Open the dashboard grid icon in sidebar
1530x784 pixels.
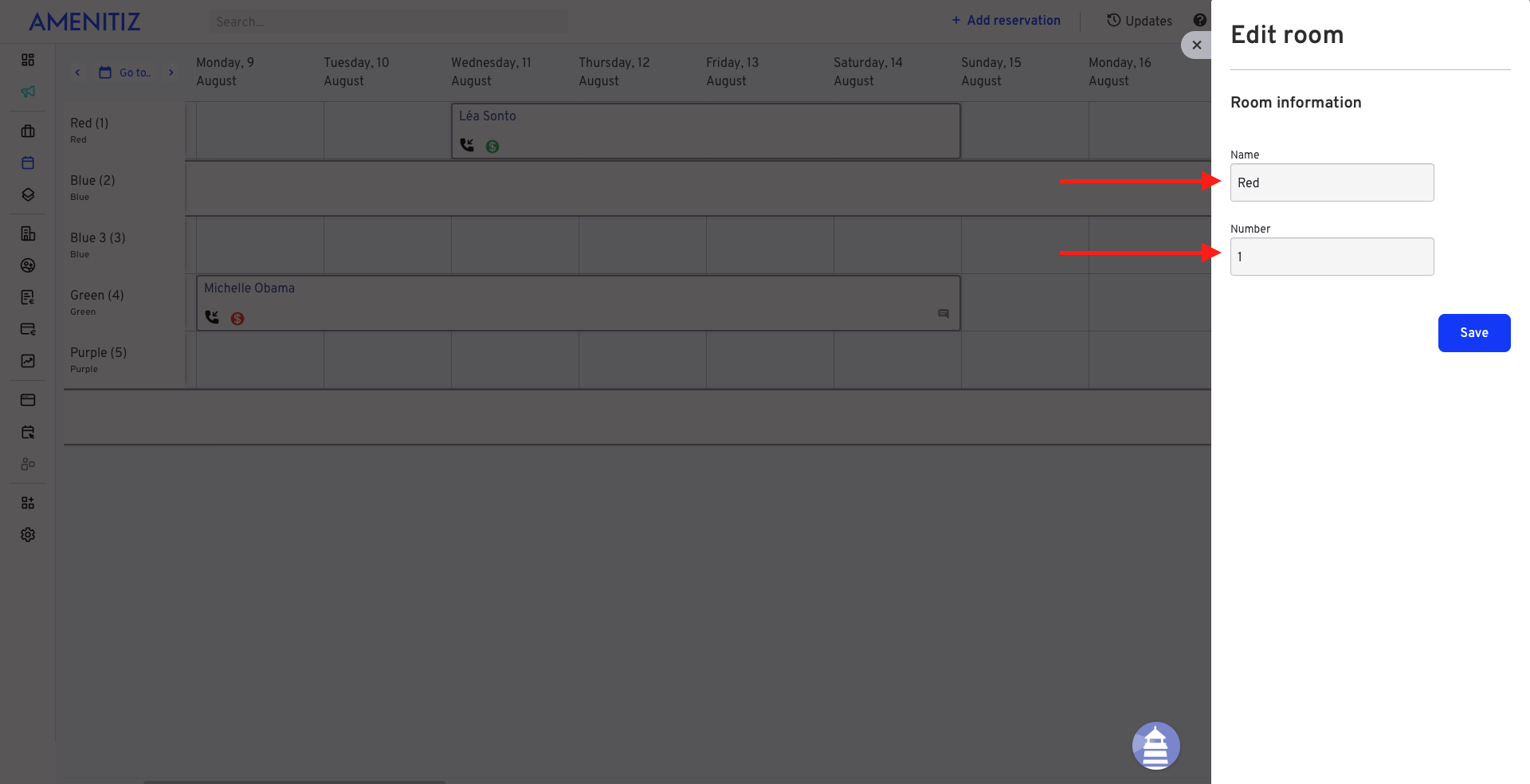28,60
